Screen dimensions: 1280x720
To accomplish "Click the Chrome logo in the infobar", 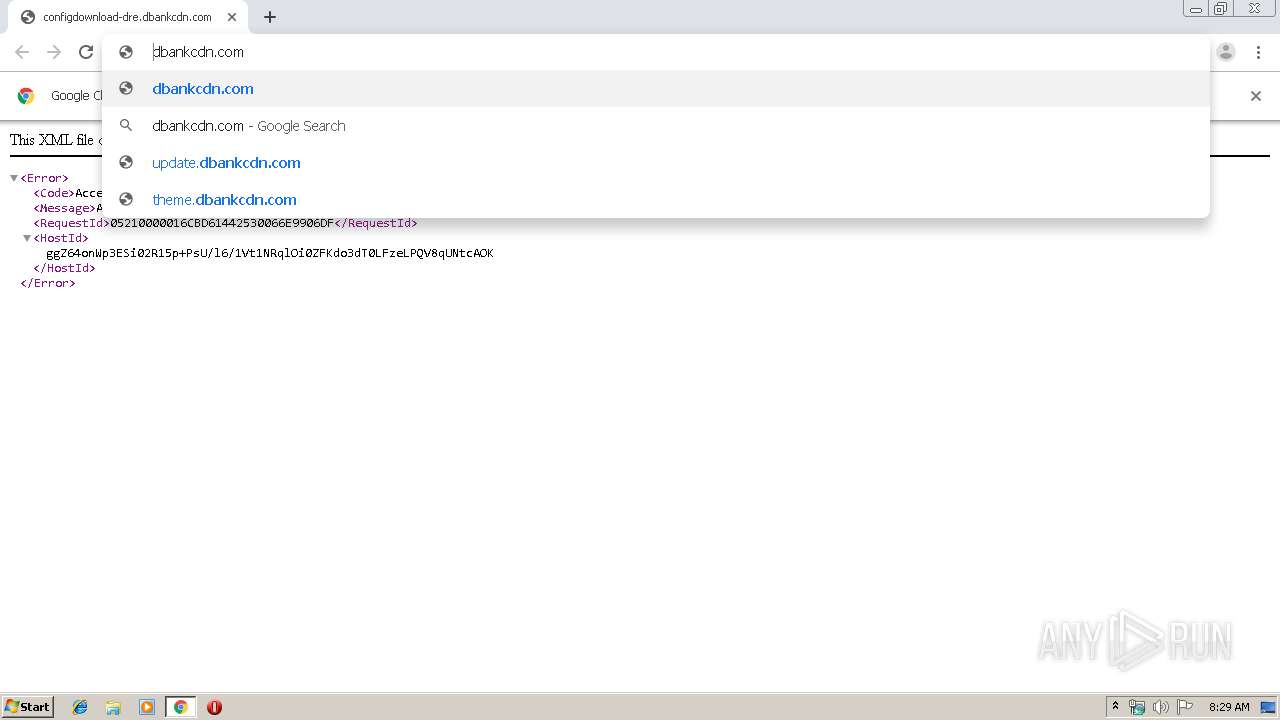I will [26, 96].
